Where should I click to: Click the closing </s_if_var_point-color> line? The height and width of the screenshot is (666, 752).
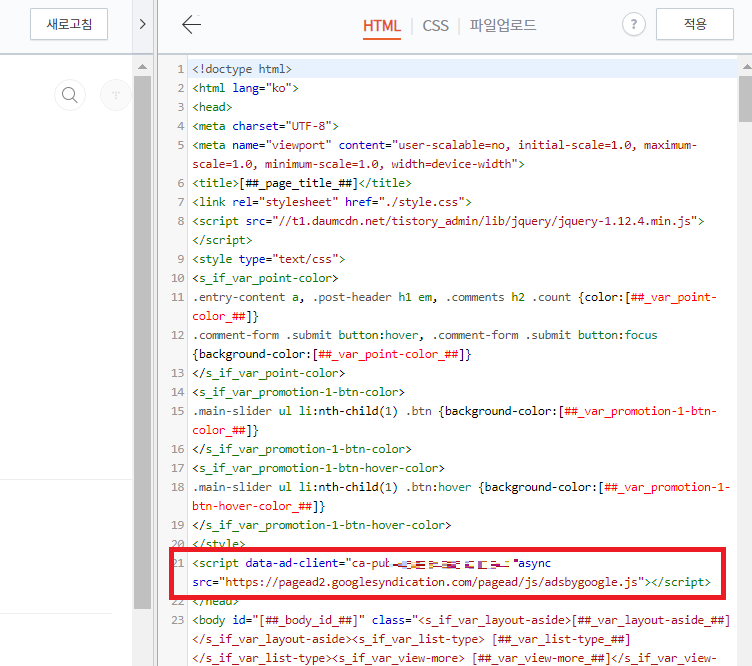click(x=269, y=373)
